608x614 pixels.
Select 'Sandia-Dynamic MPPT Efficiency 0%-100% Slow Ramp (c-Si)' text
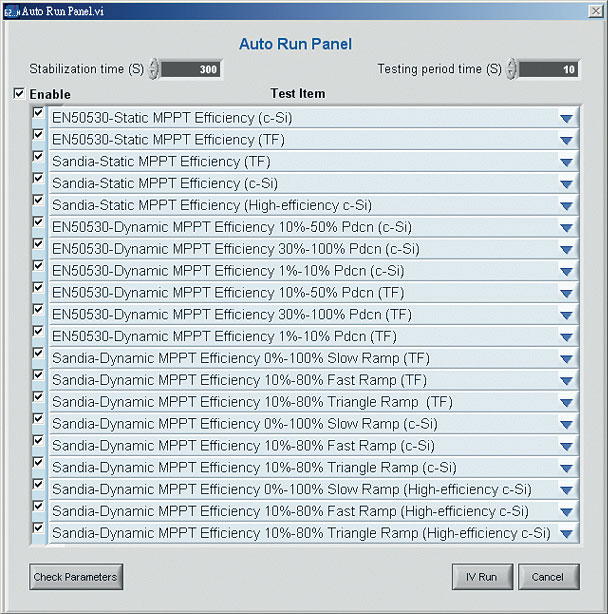[245, 424]
